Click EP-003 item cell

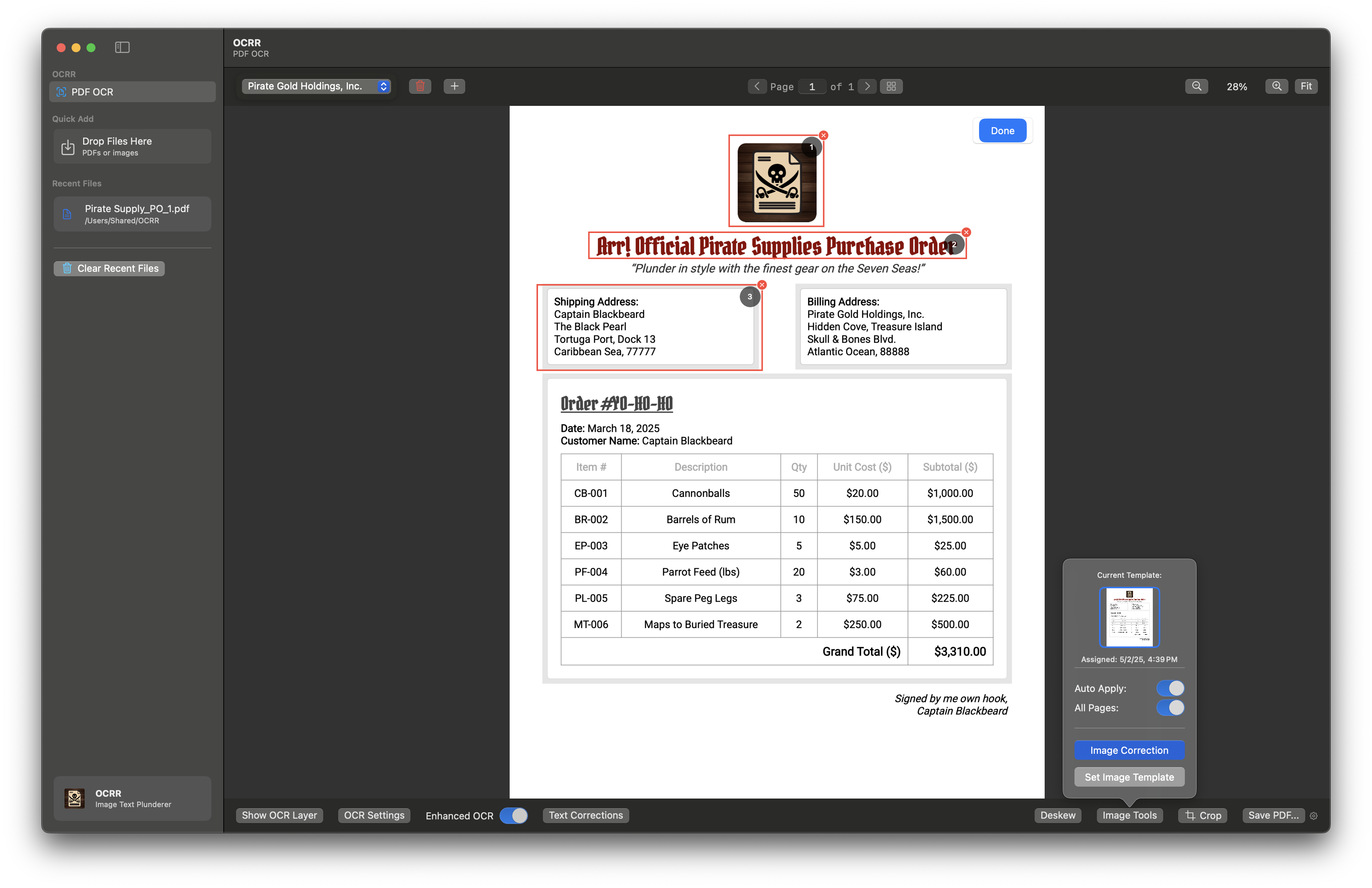point(591,546)
